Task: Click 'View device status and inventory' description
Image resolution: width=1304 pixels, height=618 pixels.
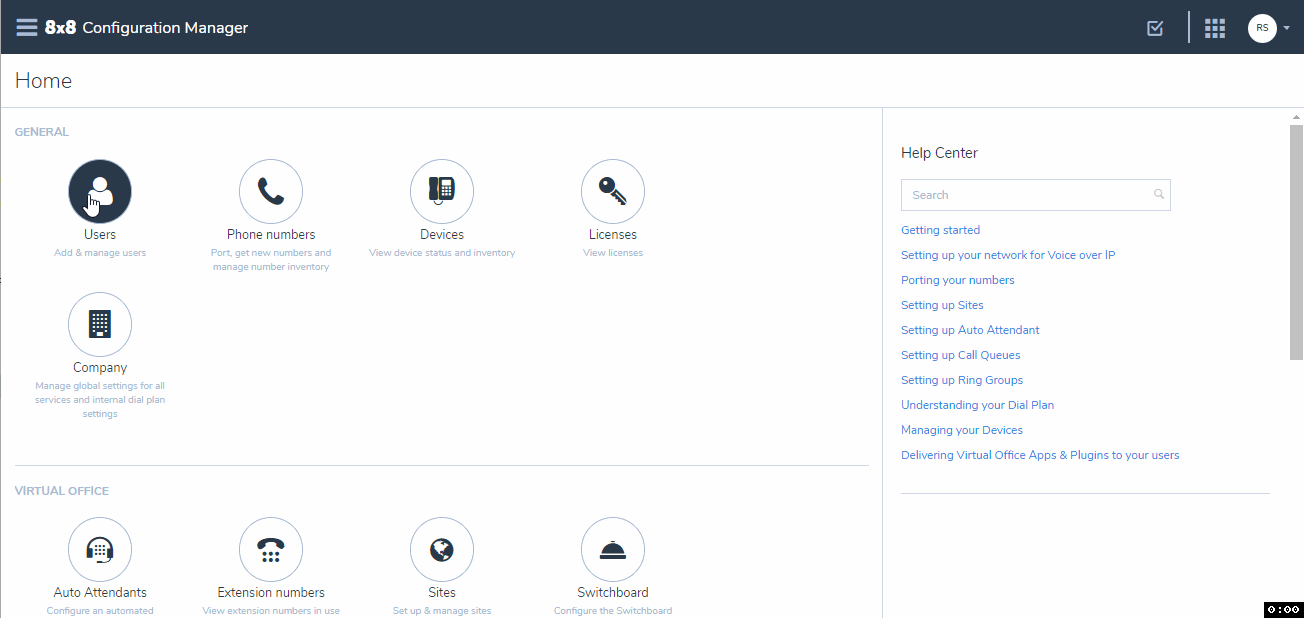Action: [442, 253]
